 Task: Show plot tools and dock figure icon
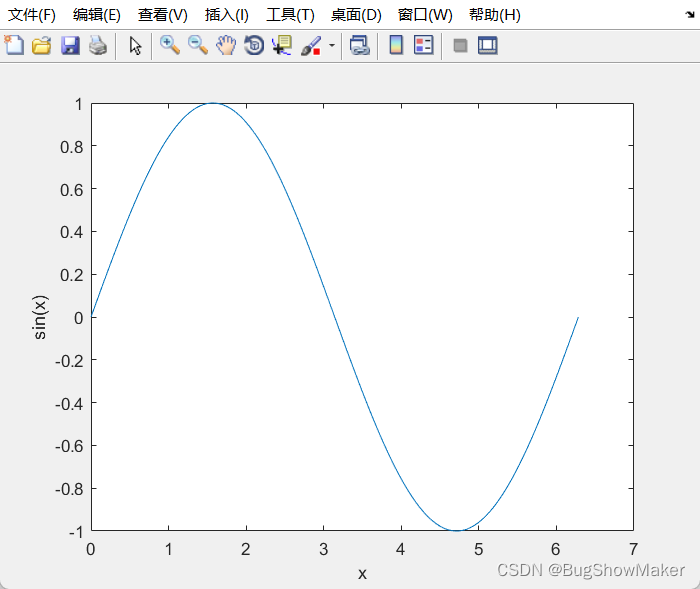(x=488, y=46)
